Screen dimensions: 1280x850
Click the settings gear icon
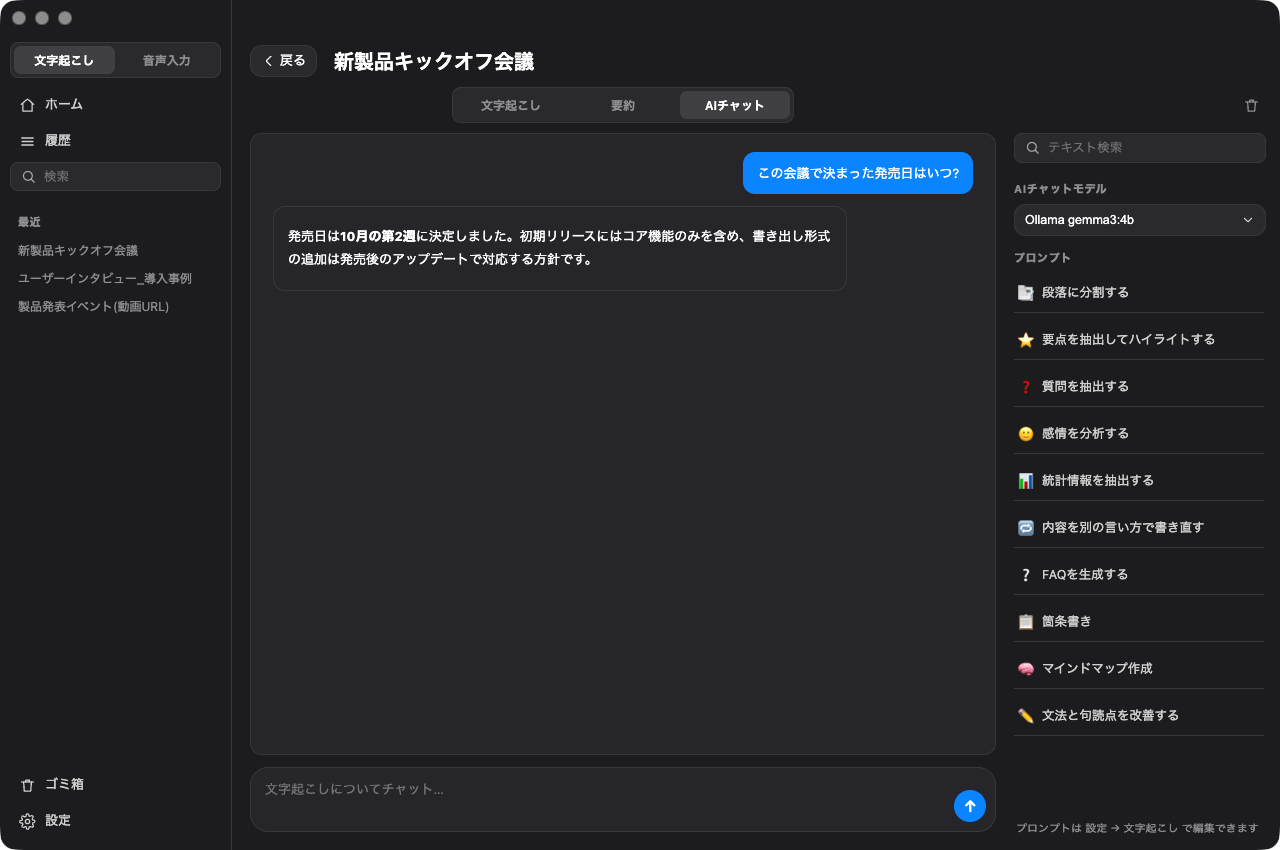[x=27, y=821]
